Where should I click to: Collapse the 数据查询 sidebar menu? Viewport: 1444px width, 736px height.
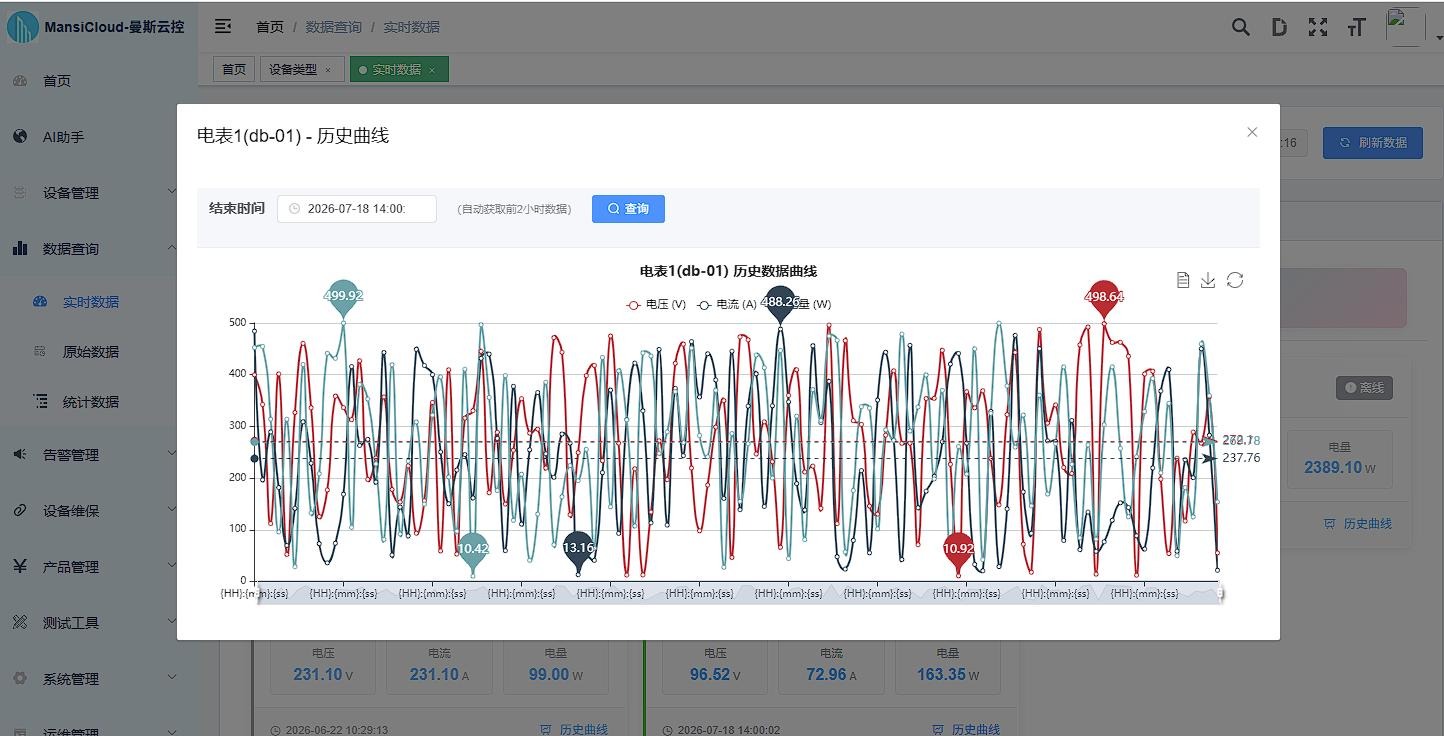pyautogui.click(x=98, y=249)
